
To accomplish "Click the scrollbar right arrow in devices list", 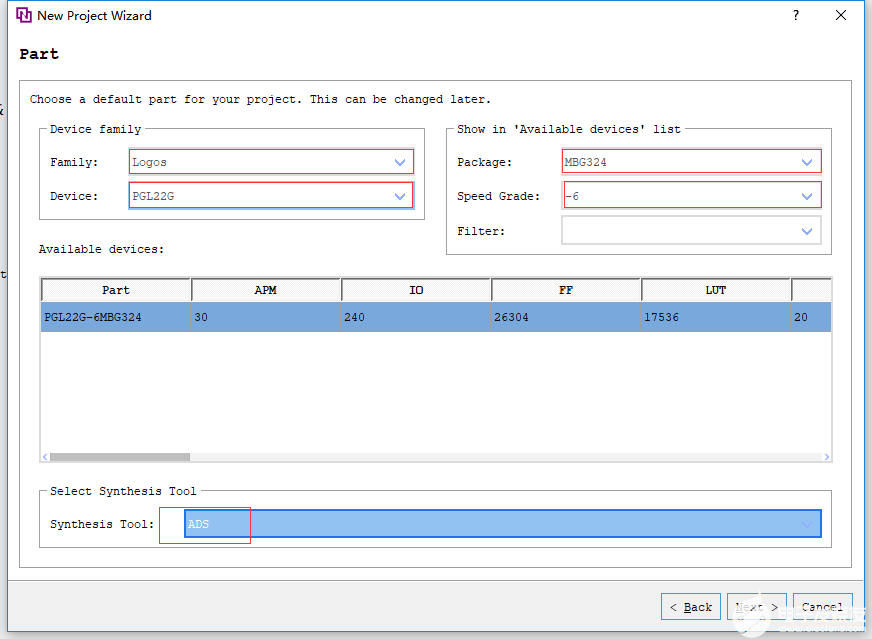I will click(x=827, y=457).
